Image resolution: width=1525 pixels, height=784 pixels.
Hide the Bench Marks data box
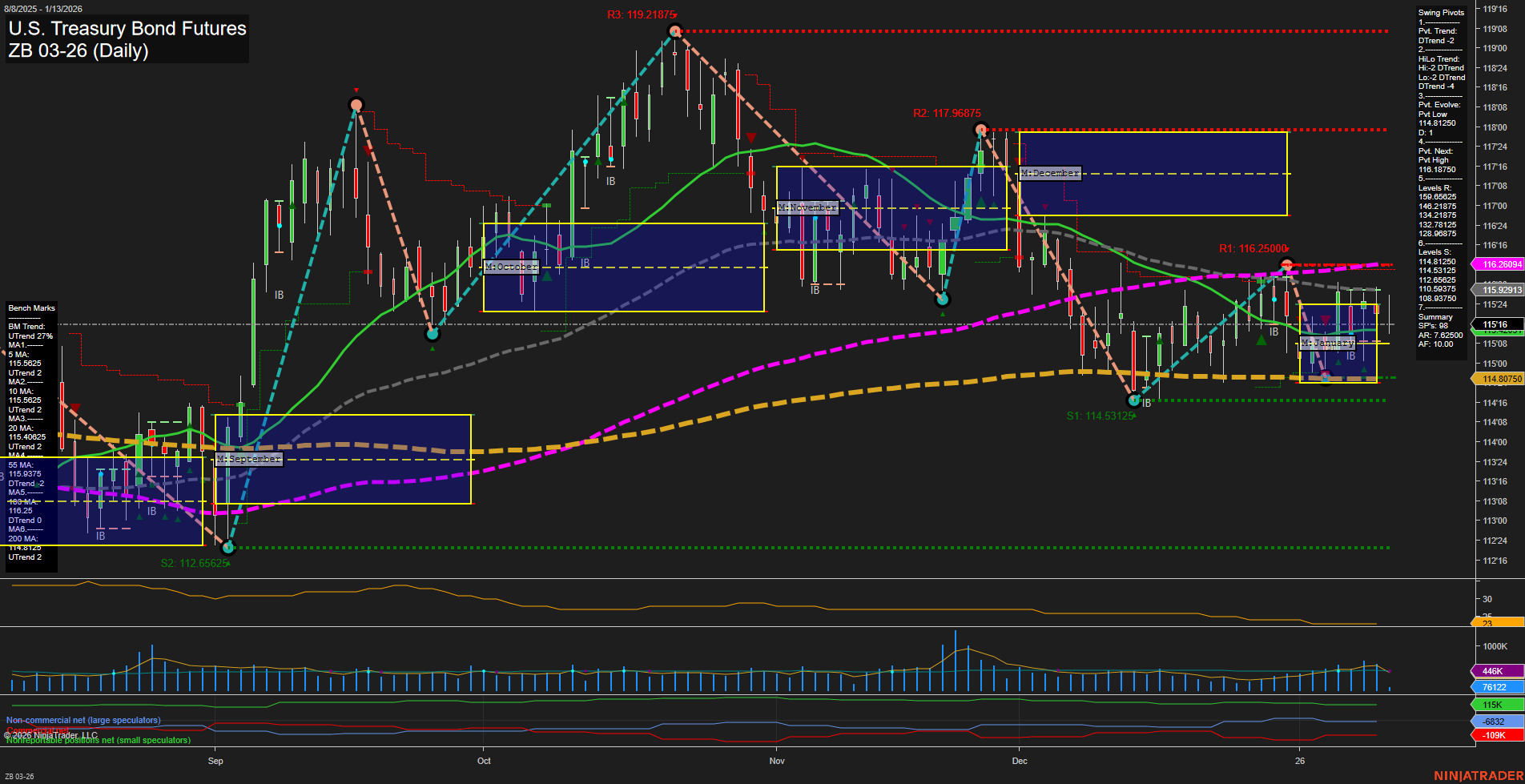(31, 308)
